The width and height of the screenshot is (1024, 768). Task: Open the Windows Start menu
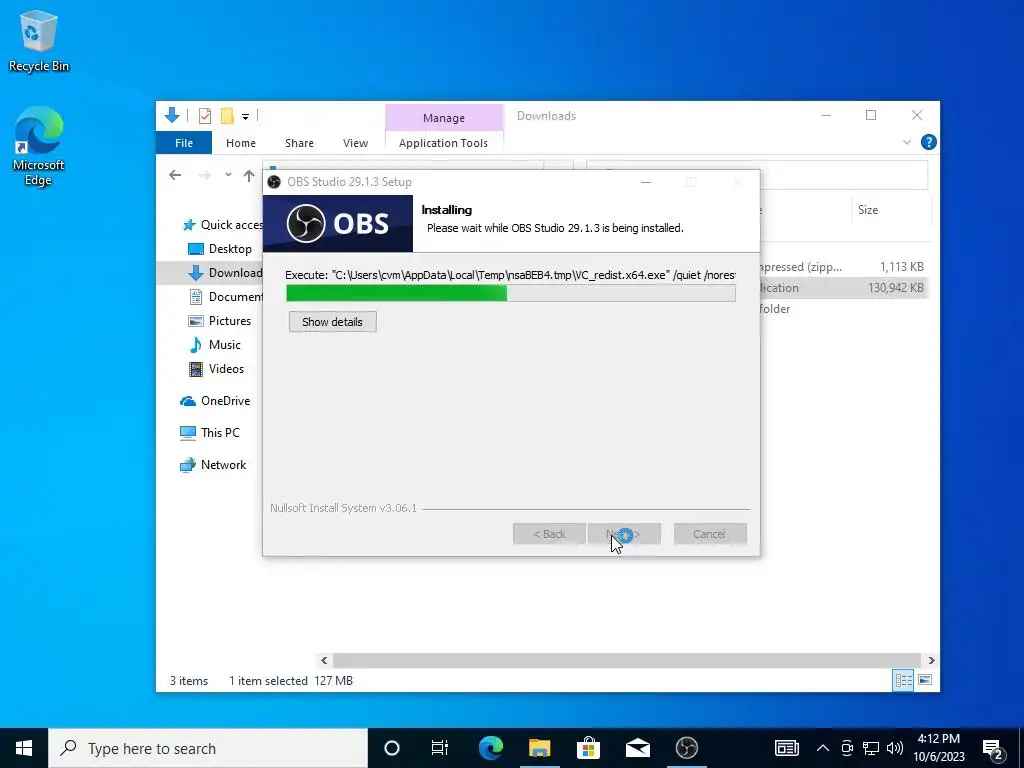(x=24, y=748)
